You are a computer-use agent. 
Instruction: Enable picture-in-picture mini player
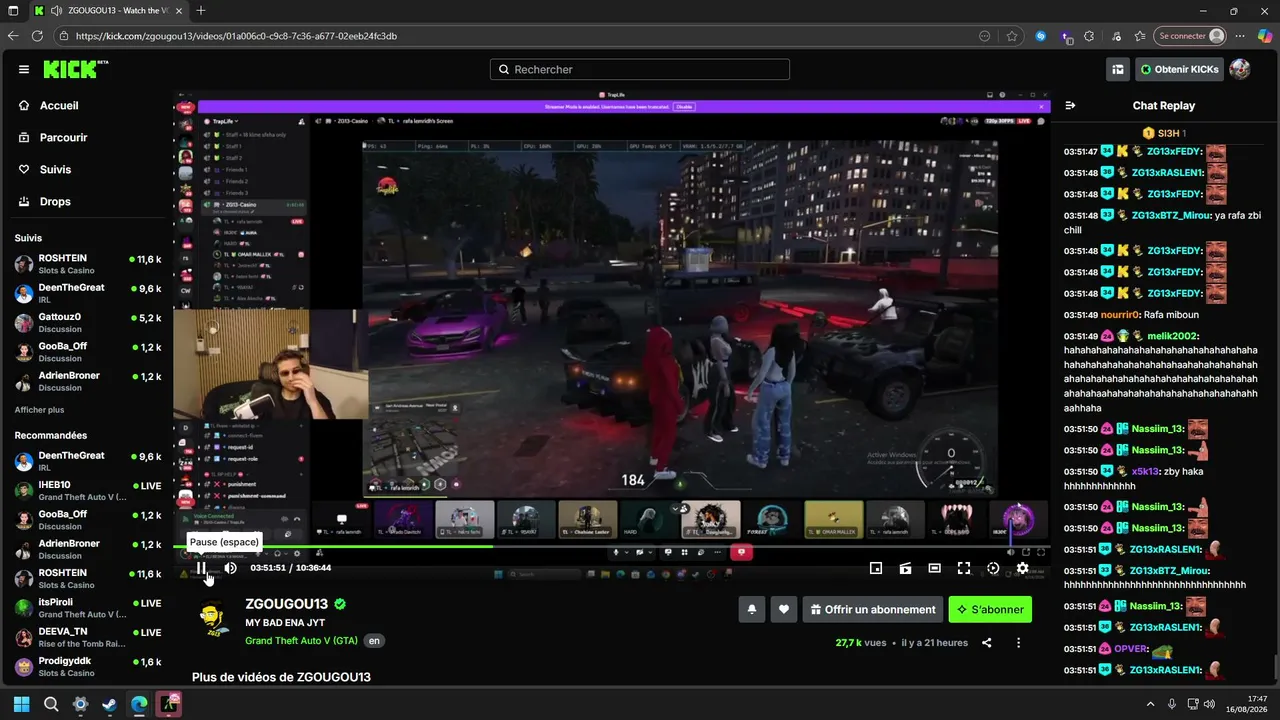coord(876,568)
